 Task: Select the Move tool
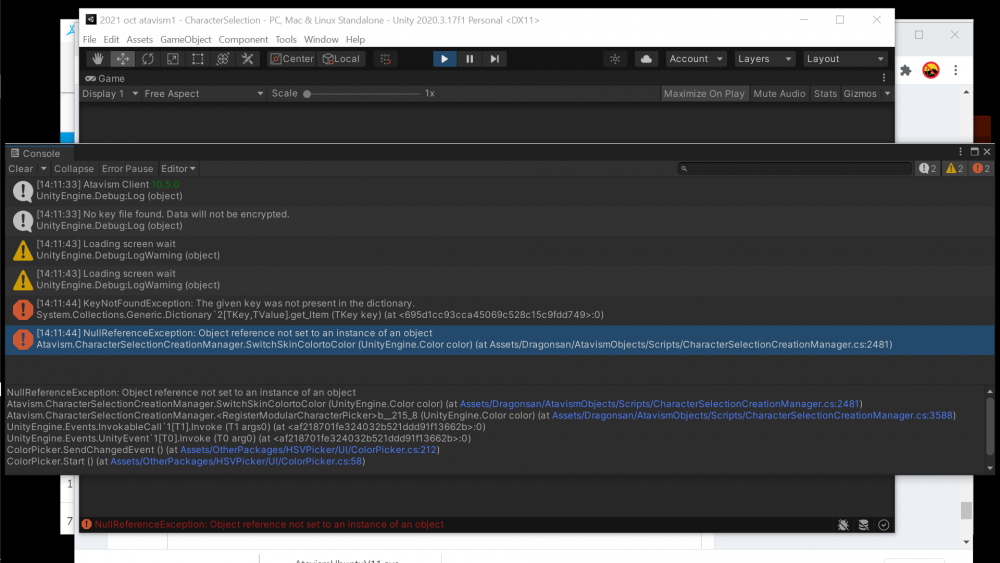(x=122, y=59)
